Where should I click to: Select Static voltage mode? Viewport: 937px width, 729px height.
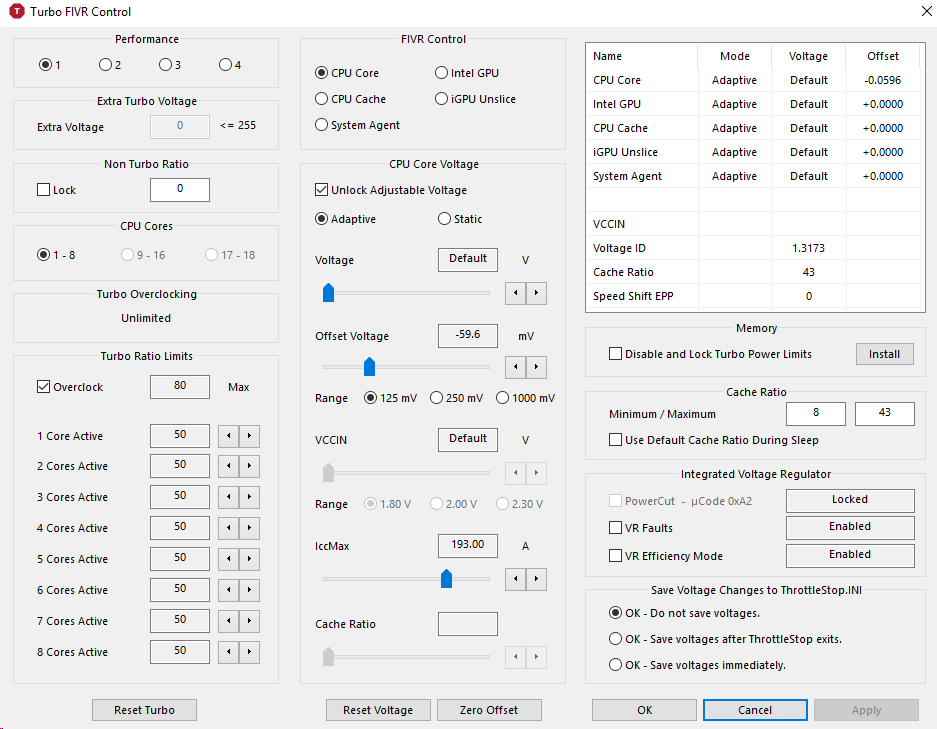click(445, 219)
